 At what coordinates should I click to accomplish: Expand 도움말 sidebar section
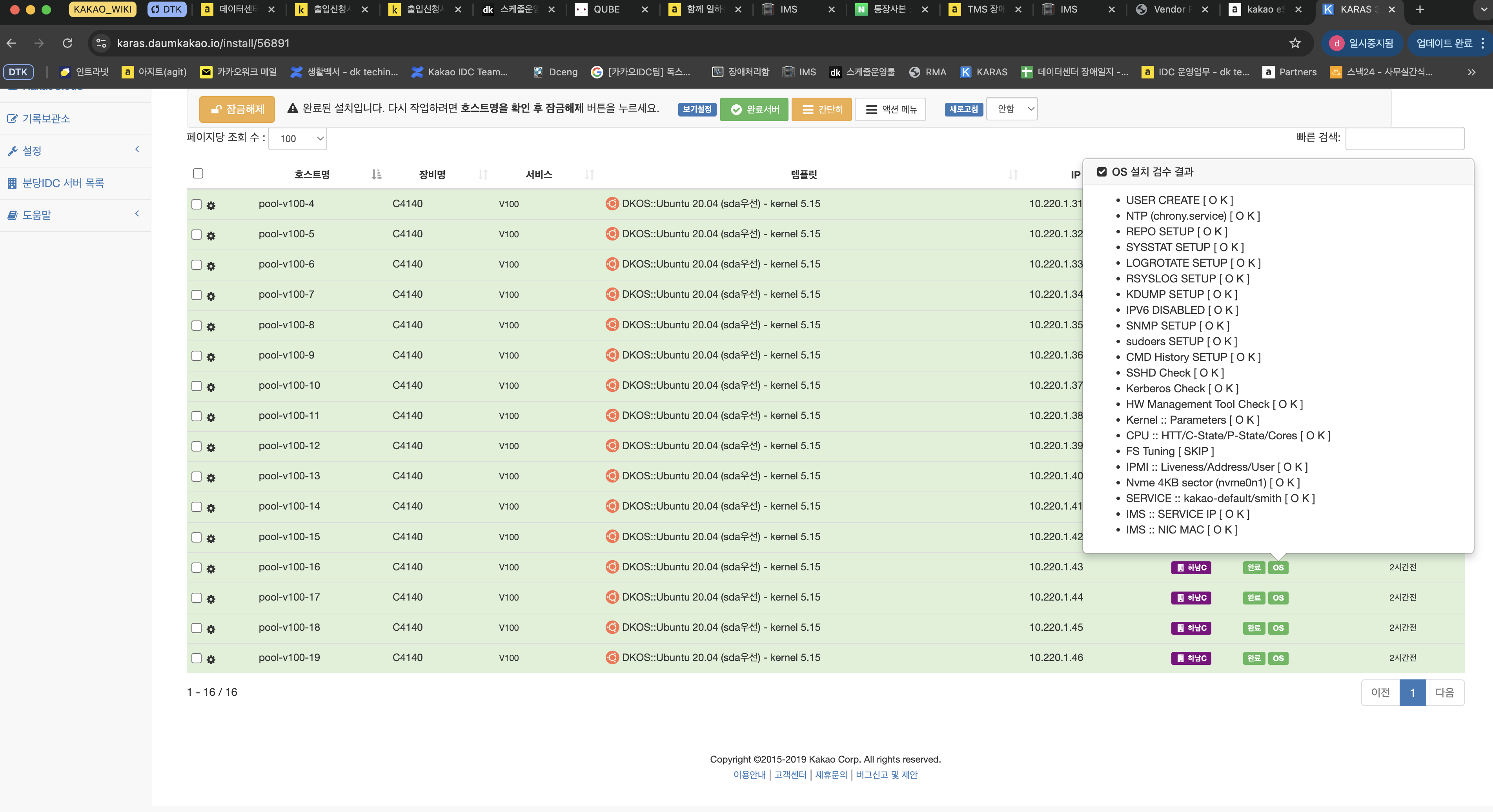(x=75, y=215)
